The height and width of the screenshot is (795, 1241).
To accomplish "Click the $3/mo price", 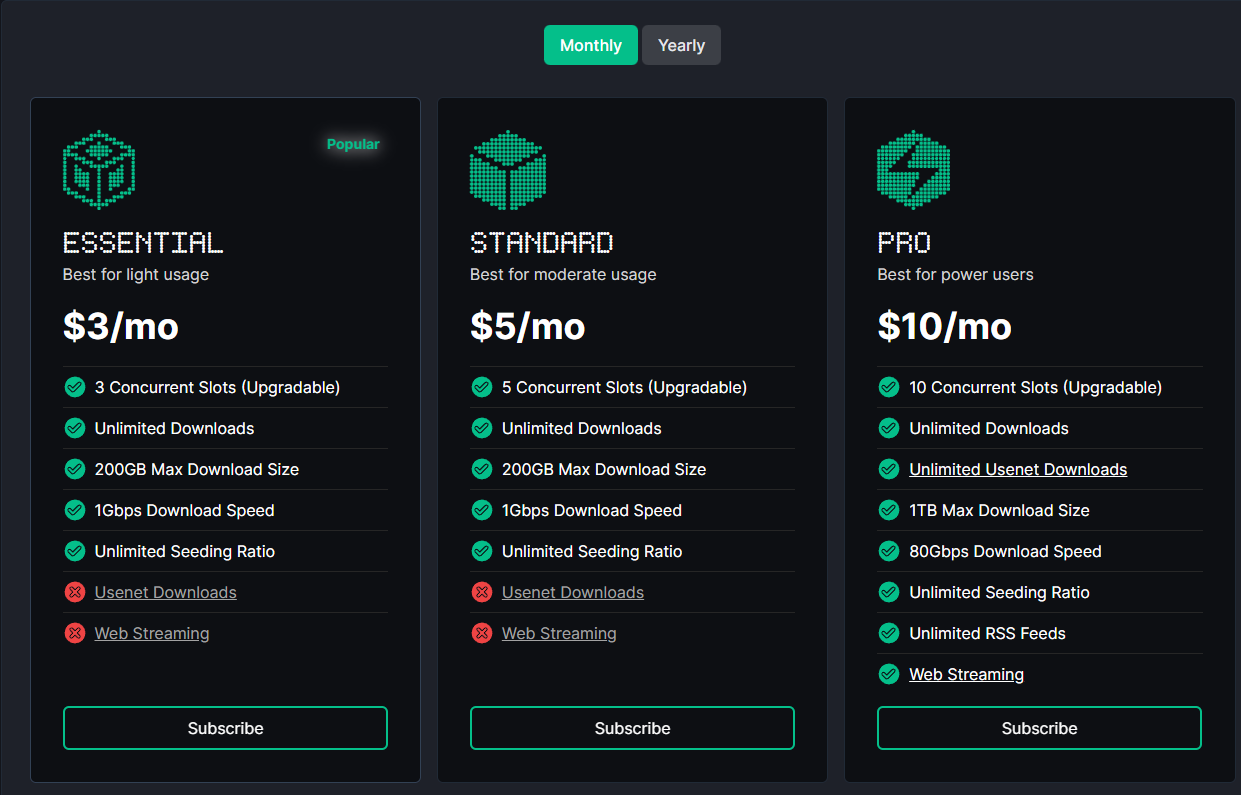I will 121,325.
